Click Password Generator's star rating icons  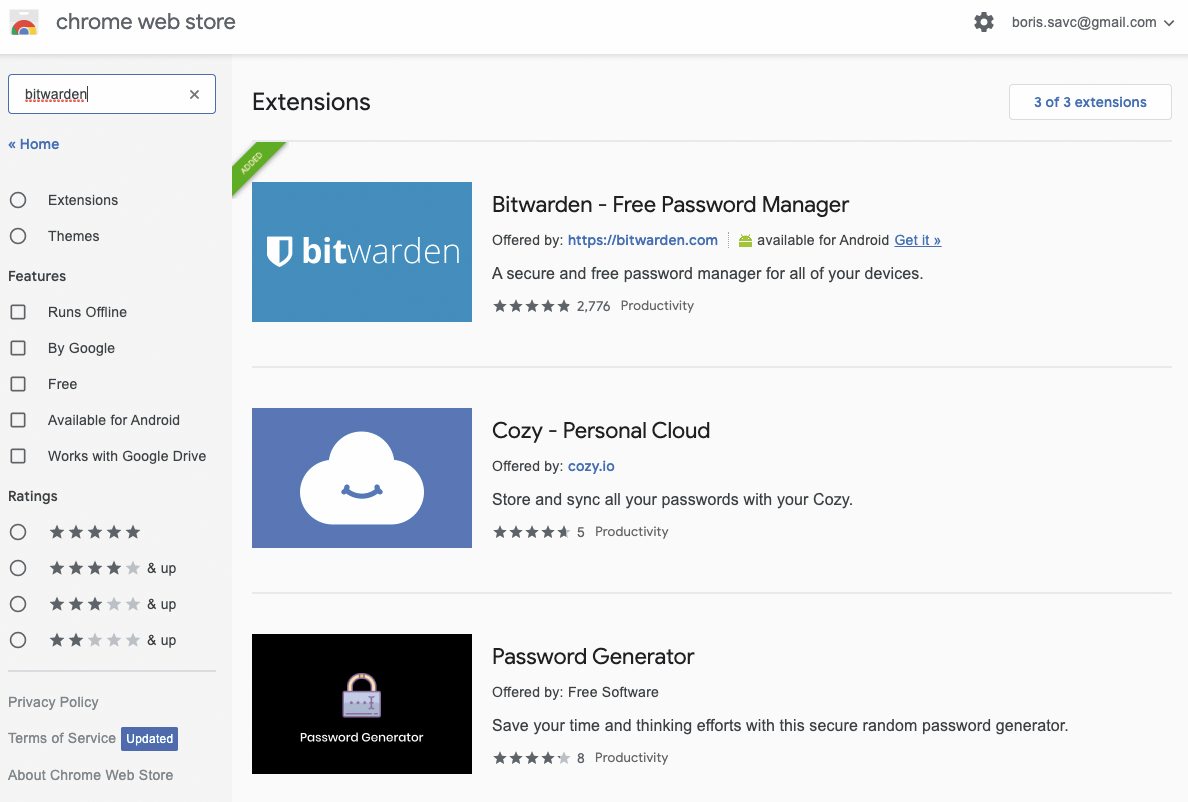[531, 757]
